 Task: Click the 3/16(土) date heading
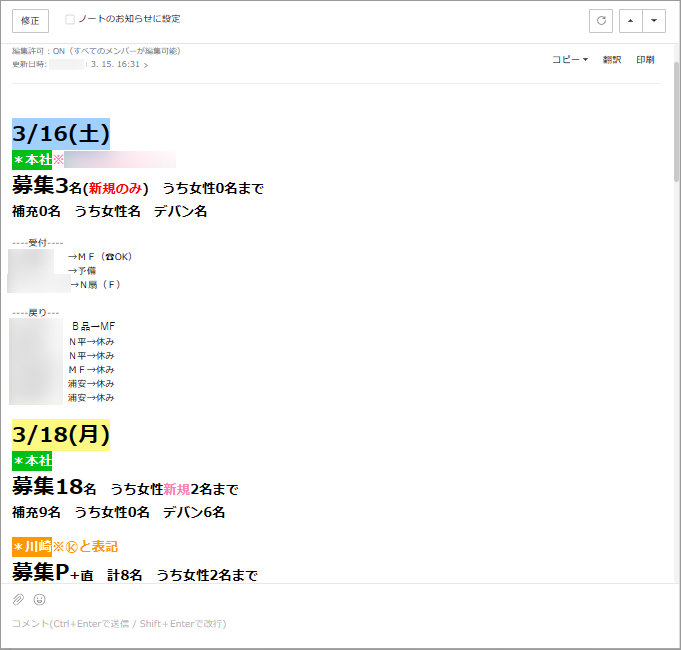pyautogui.click(x=61, y=134)
